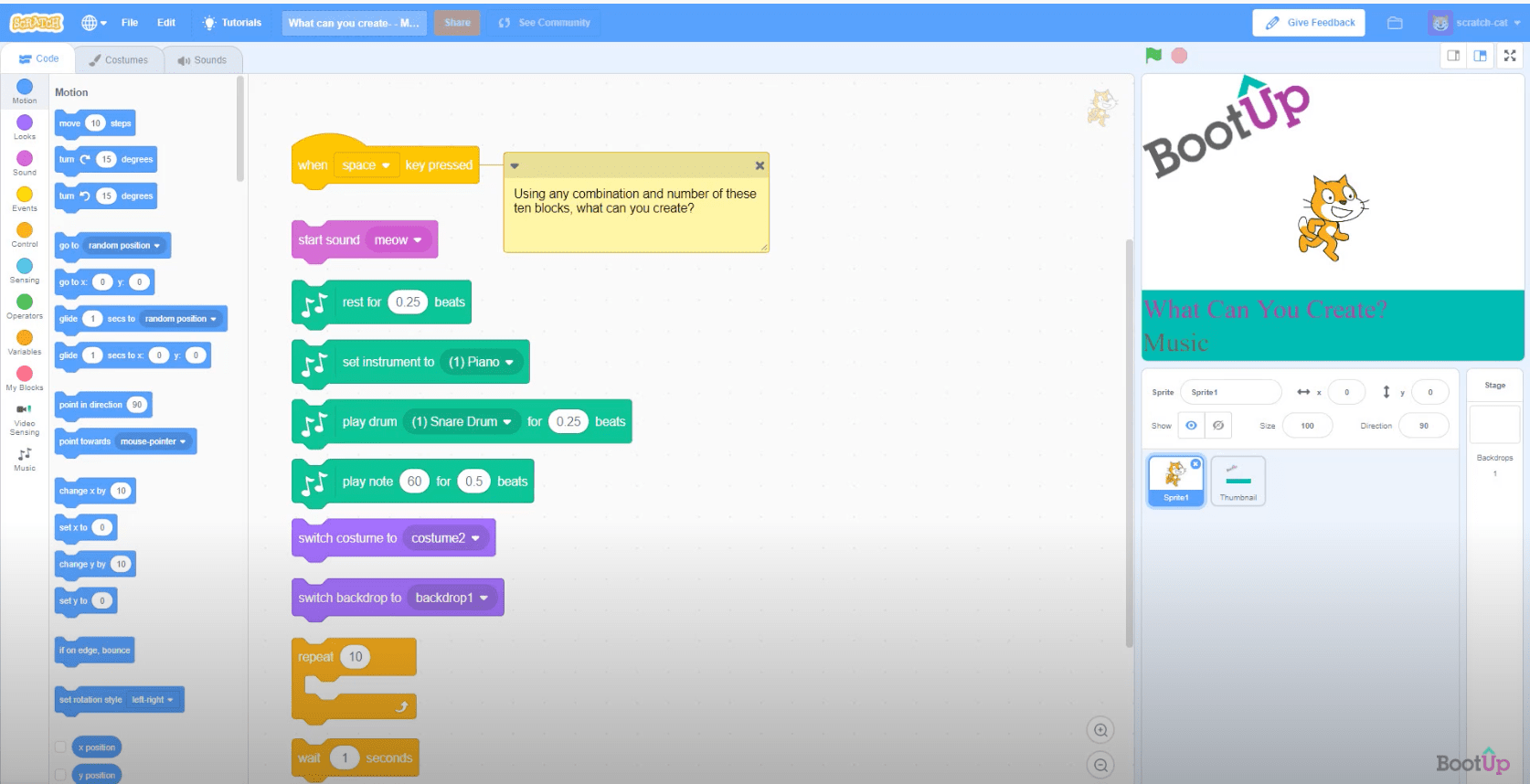Open the (1) Snare Drum dropdown
Viewport: 1530px width, 784px height.
pyautogui.click(x=462, y=421)
